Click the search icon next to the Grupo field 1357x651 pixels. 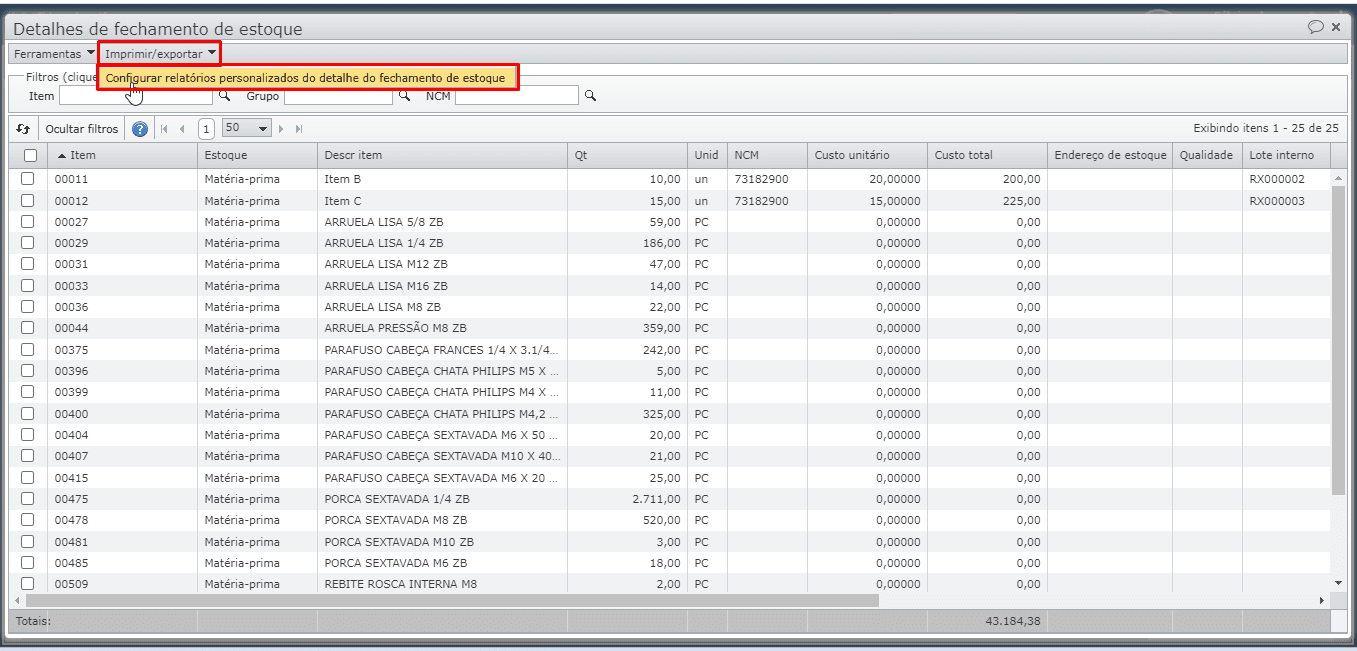[405, 96]
